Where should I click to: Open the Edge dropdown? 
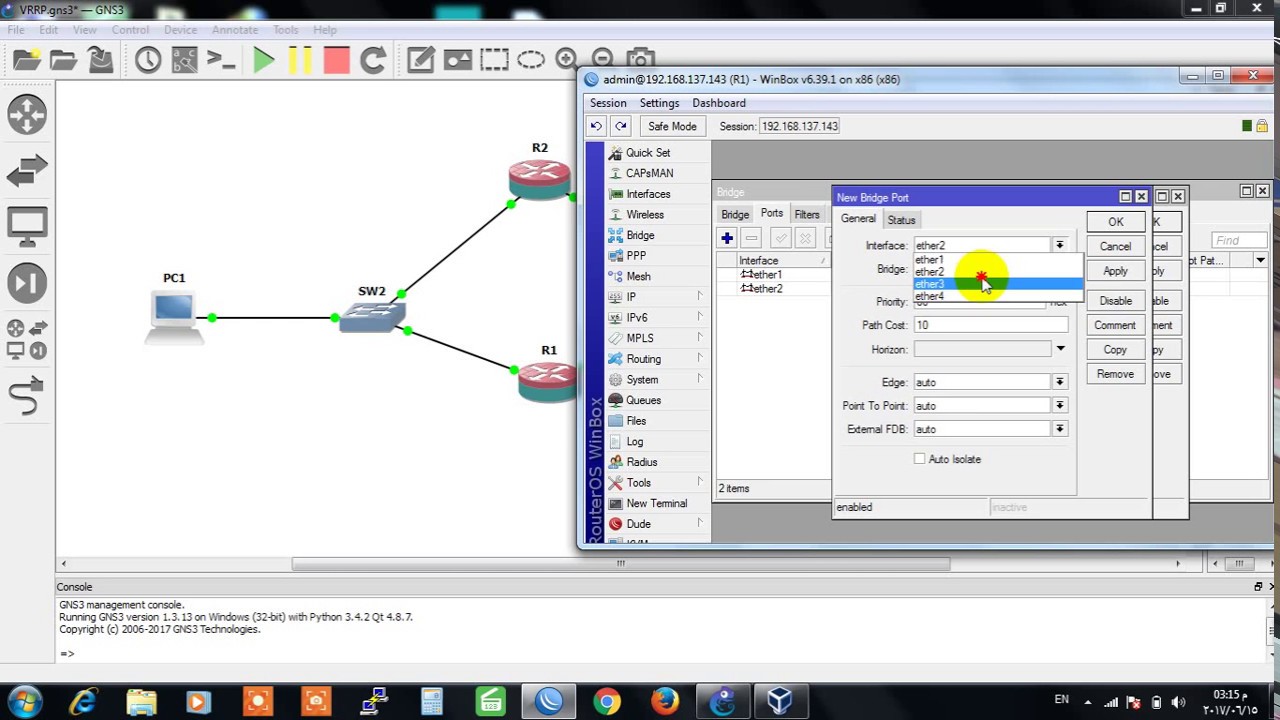[x=1059, y=382]
